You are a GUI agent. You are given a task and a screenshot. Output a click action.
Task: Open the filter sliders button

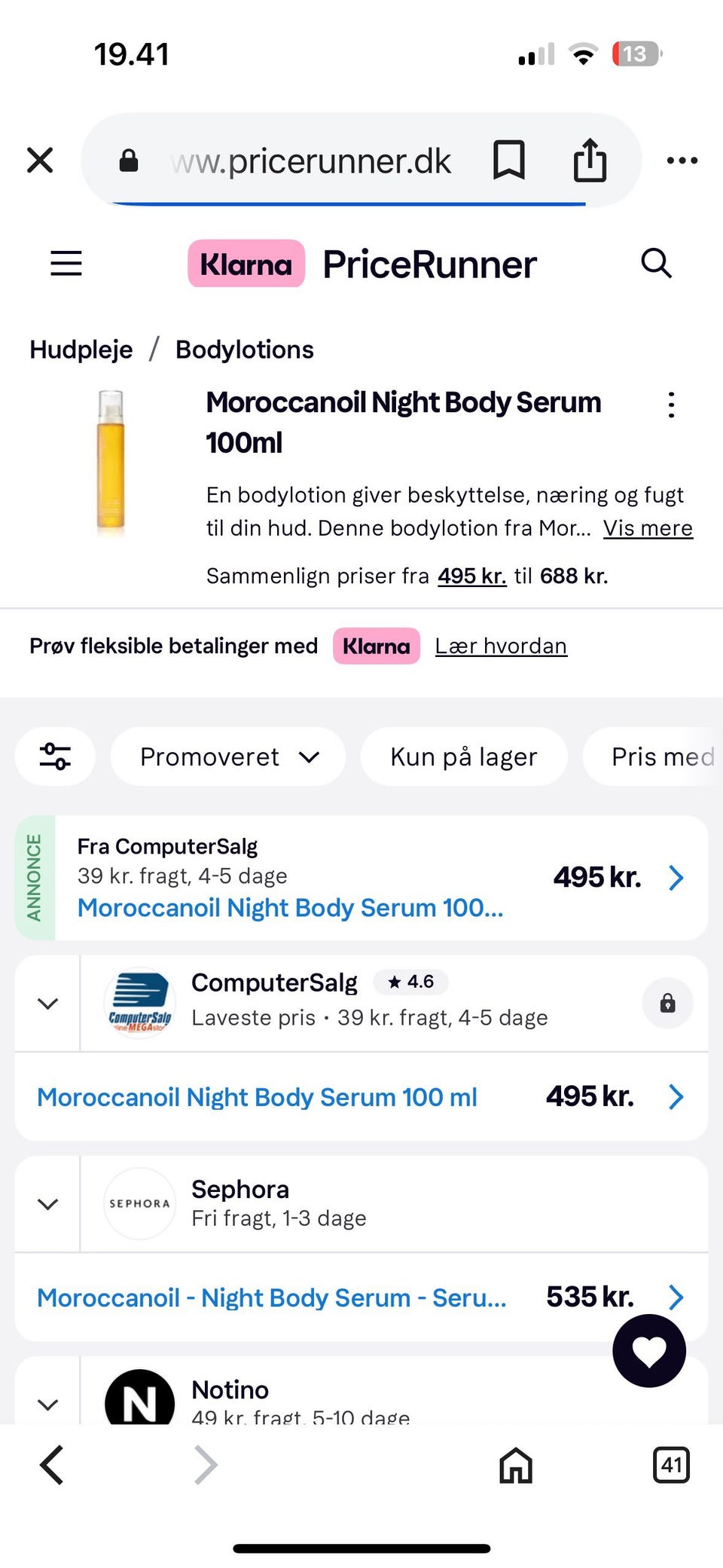pyautogui.click(x=55, y=756)
